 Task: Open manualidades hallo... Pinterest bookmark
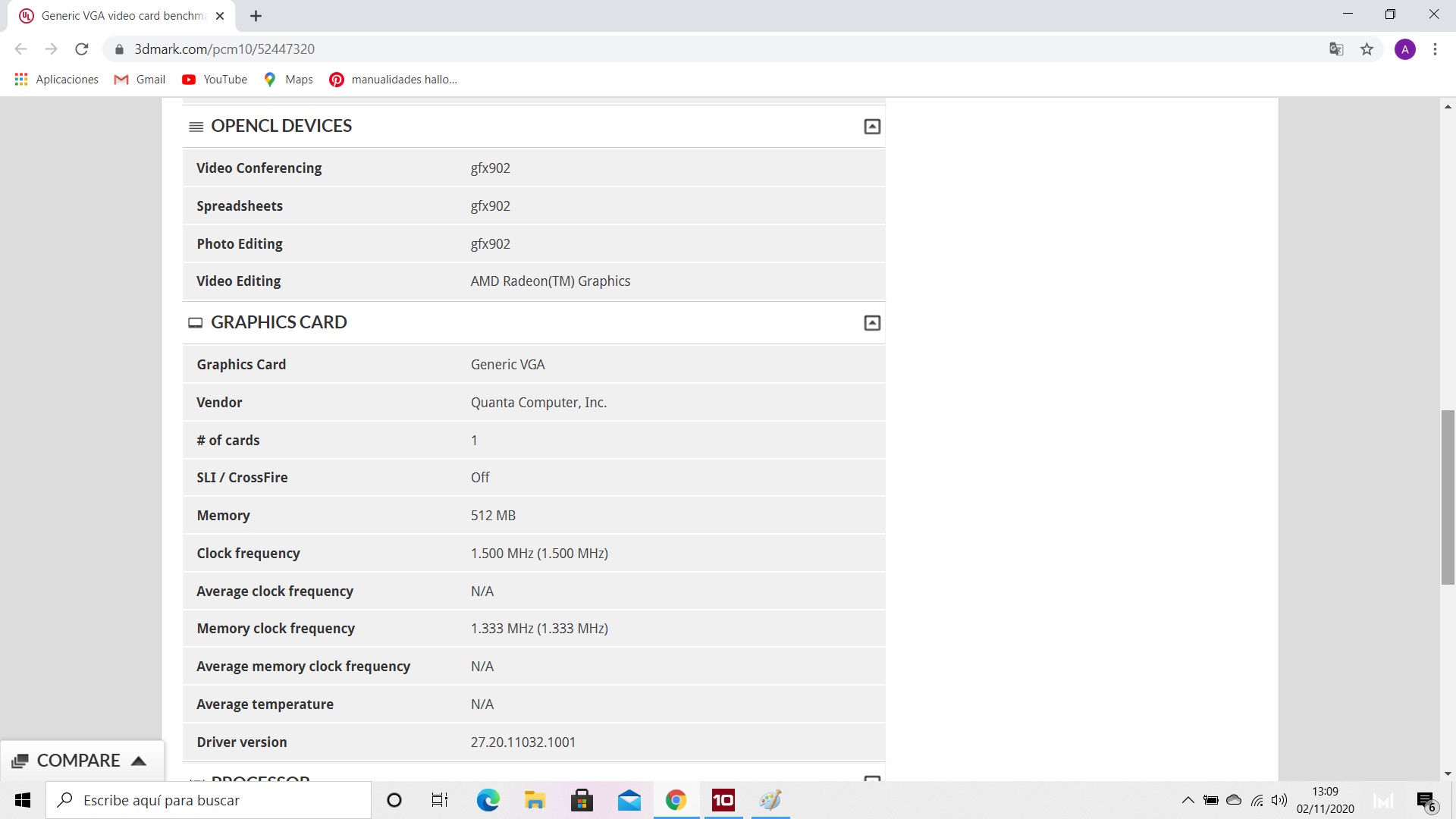click(x=393, y=80)
